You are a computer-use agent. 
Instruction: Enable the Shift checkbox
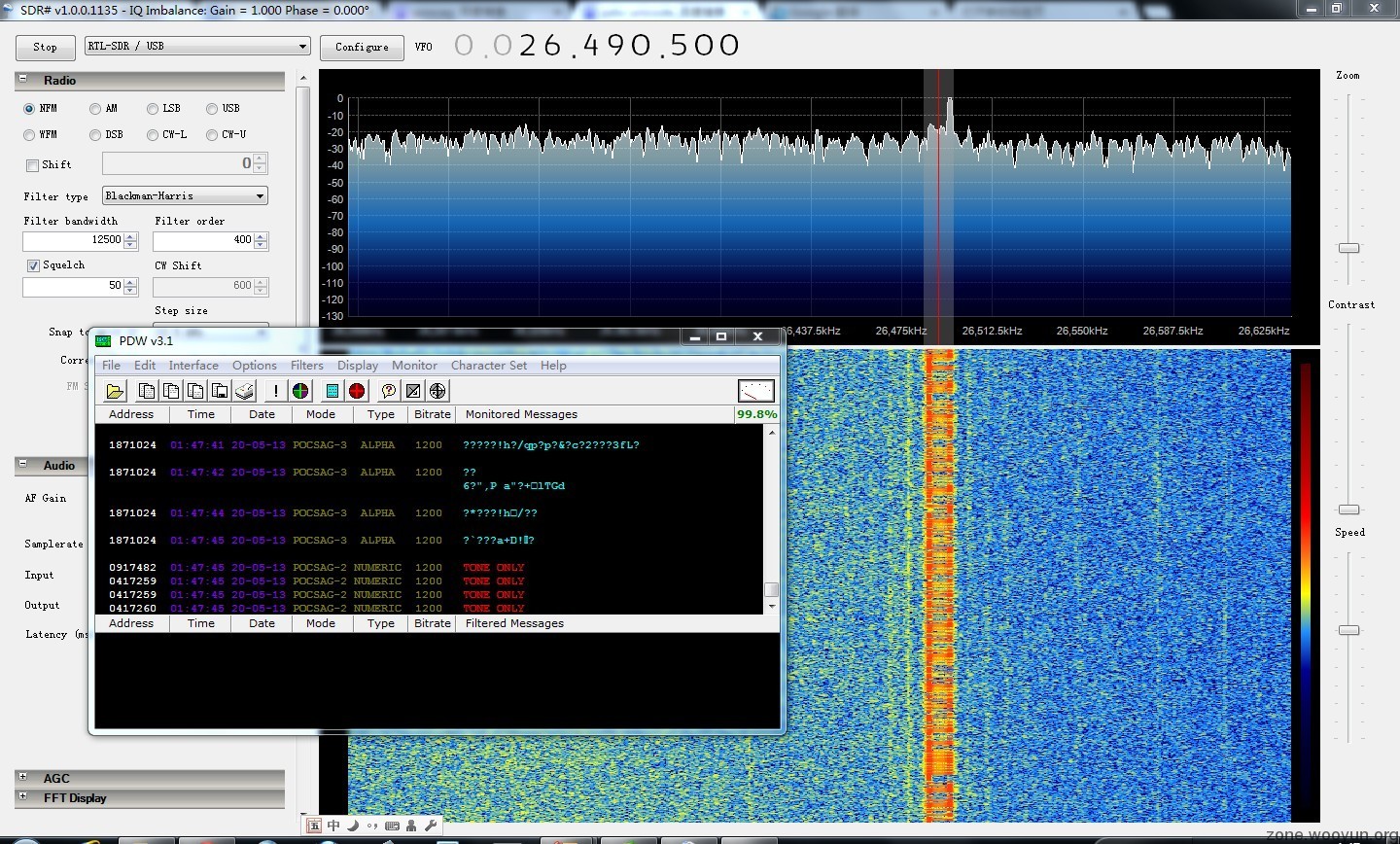pos(33,165)
